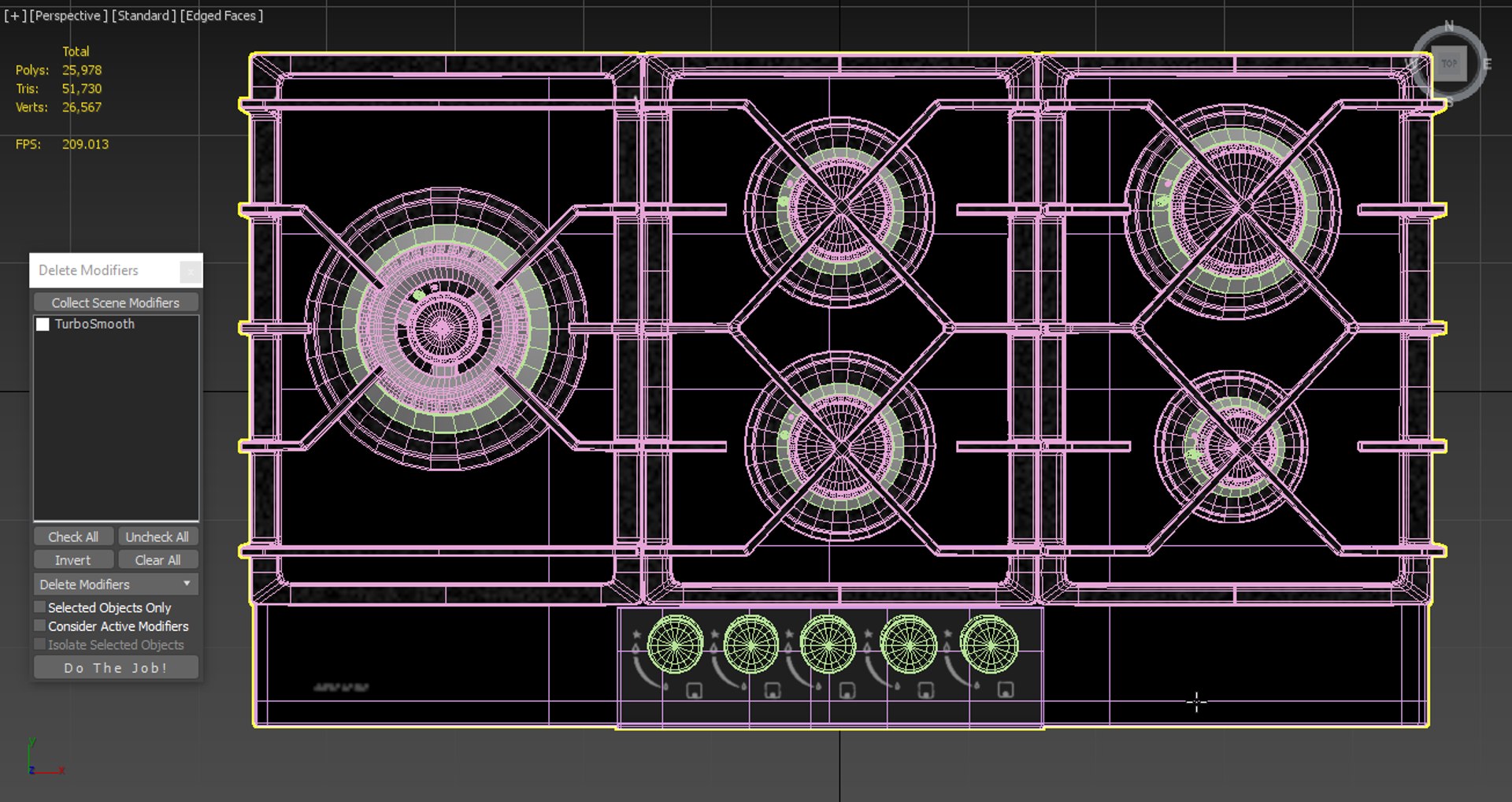This screenshot has width=1512, height=802.
Task: Click the Check All button
Action: (73, 537)
